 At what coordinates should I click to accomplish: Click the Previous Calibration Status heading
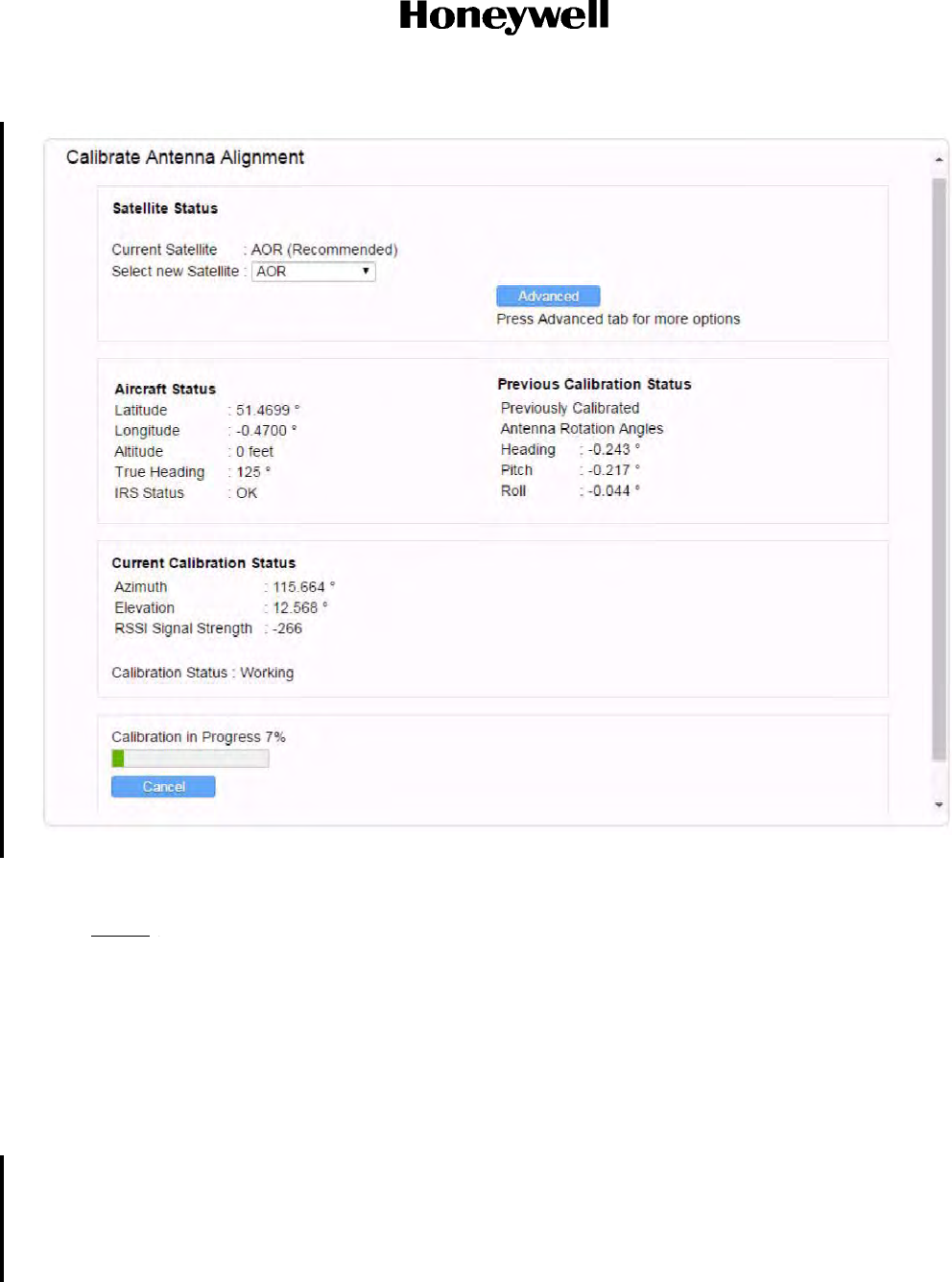594,384
